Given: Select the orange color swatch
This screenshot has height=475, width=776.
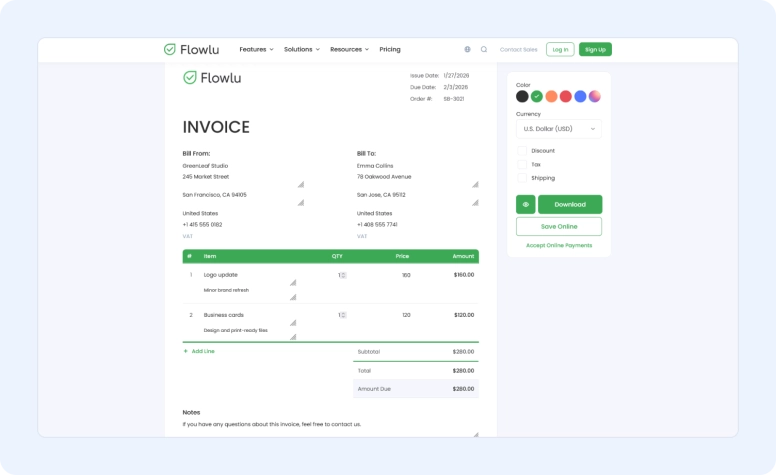Looking at the screenshot, I should pyautogui.click(x=551, y=96).
